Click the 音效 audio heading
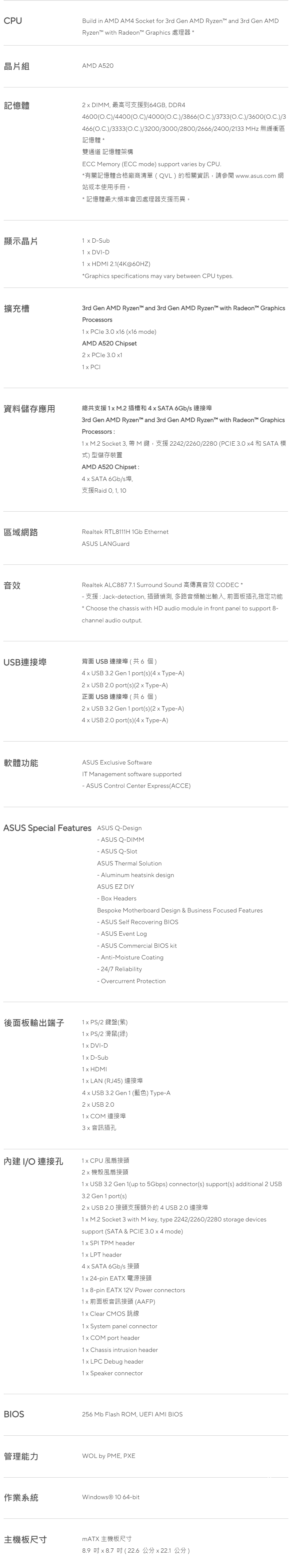This screenshot has height=1568, width=292. [x=12, y=586]
